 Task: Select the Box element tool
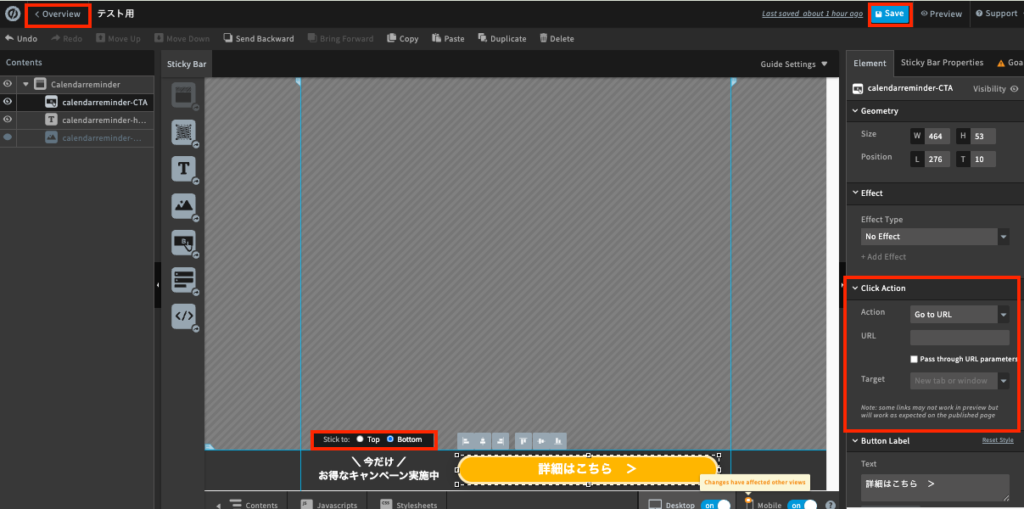click(183, 96)
